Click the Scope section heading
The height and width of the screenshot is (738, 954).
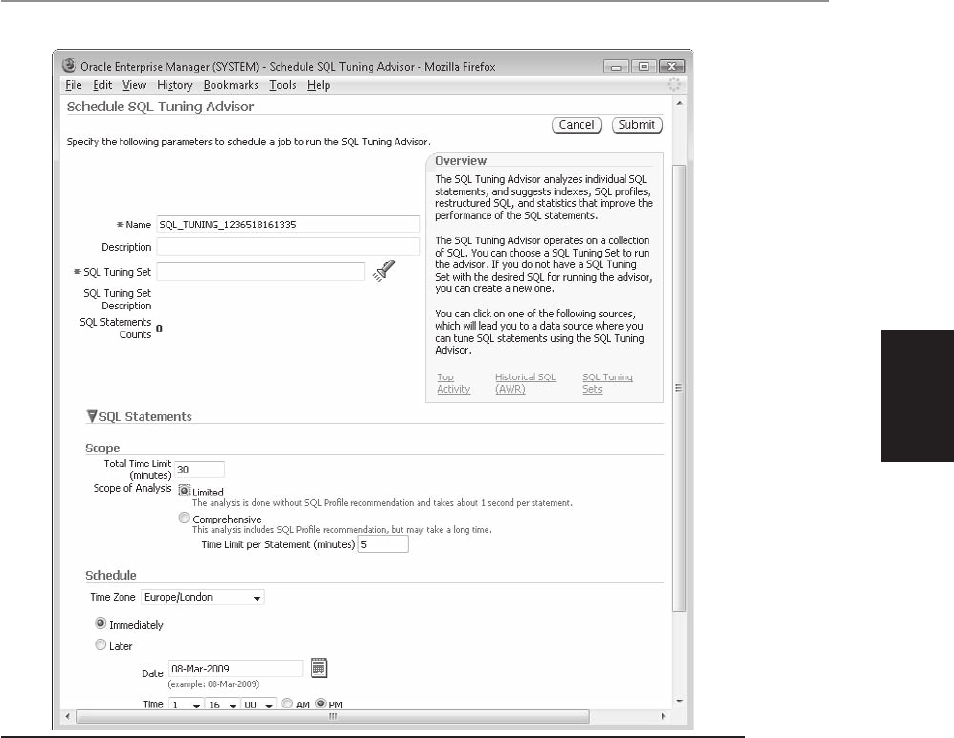click(x=103, y=448)
